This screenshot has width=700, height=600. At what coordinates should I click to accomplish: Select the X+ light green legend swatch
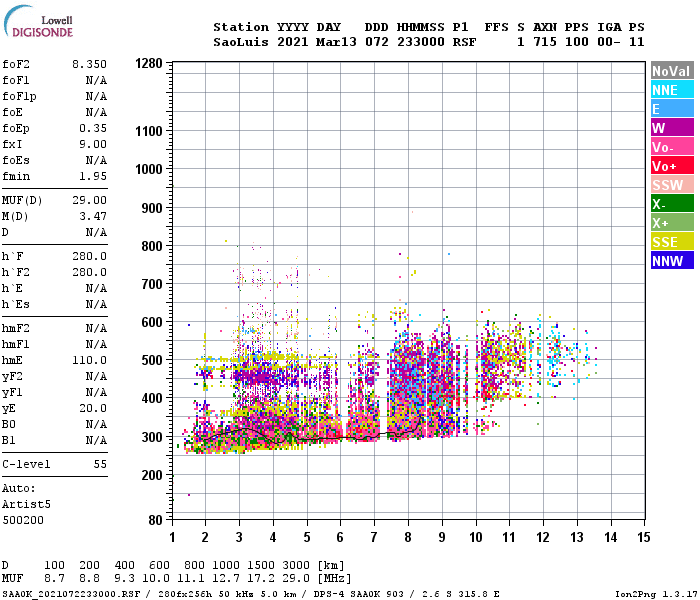point(672,223)
